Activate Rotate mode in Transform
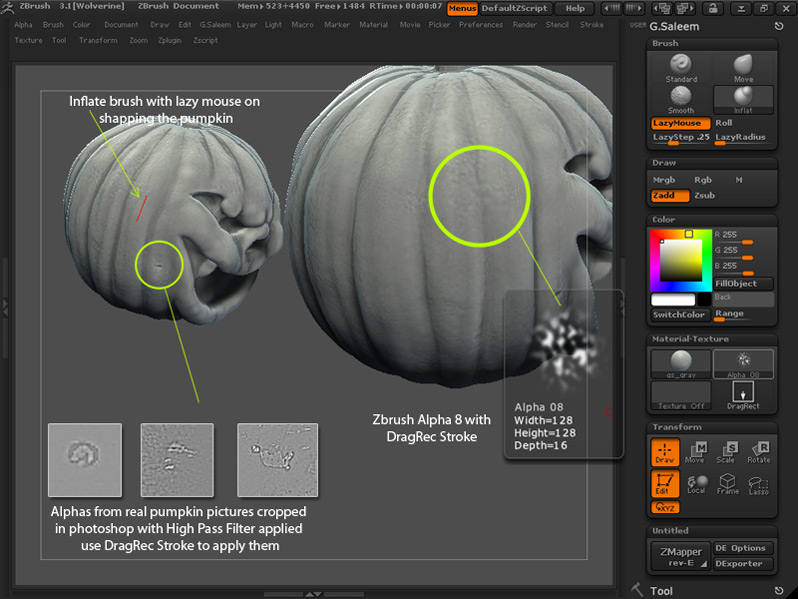The height and width of the screenshot is (599, 798). pos(758,452)
